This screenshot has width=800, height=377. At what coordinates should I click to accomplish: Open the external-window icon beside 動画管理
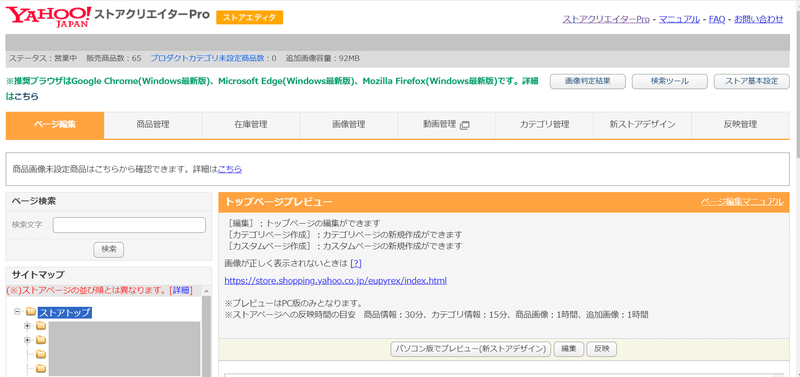pyautogui.click(x=464, y=125)
